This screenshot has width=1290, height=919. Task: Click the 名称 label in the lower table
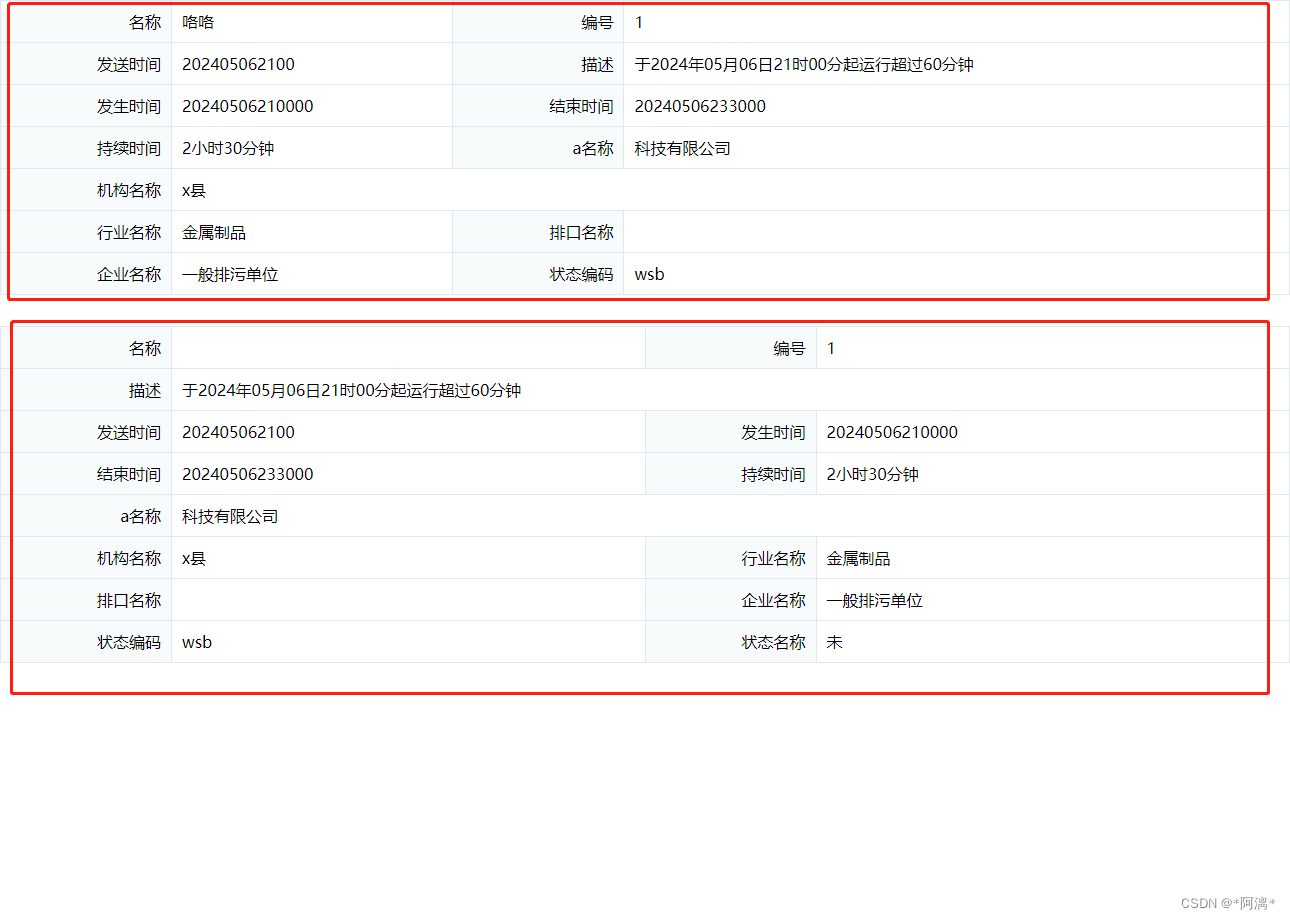pyautogui.click(x=145, y=348)
